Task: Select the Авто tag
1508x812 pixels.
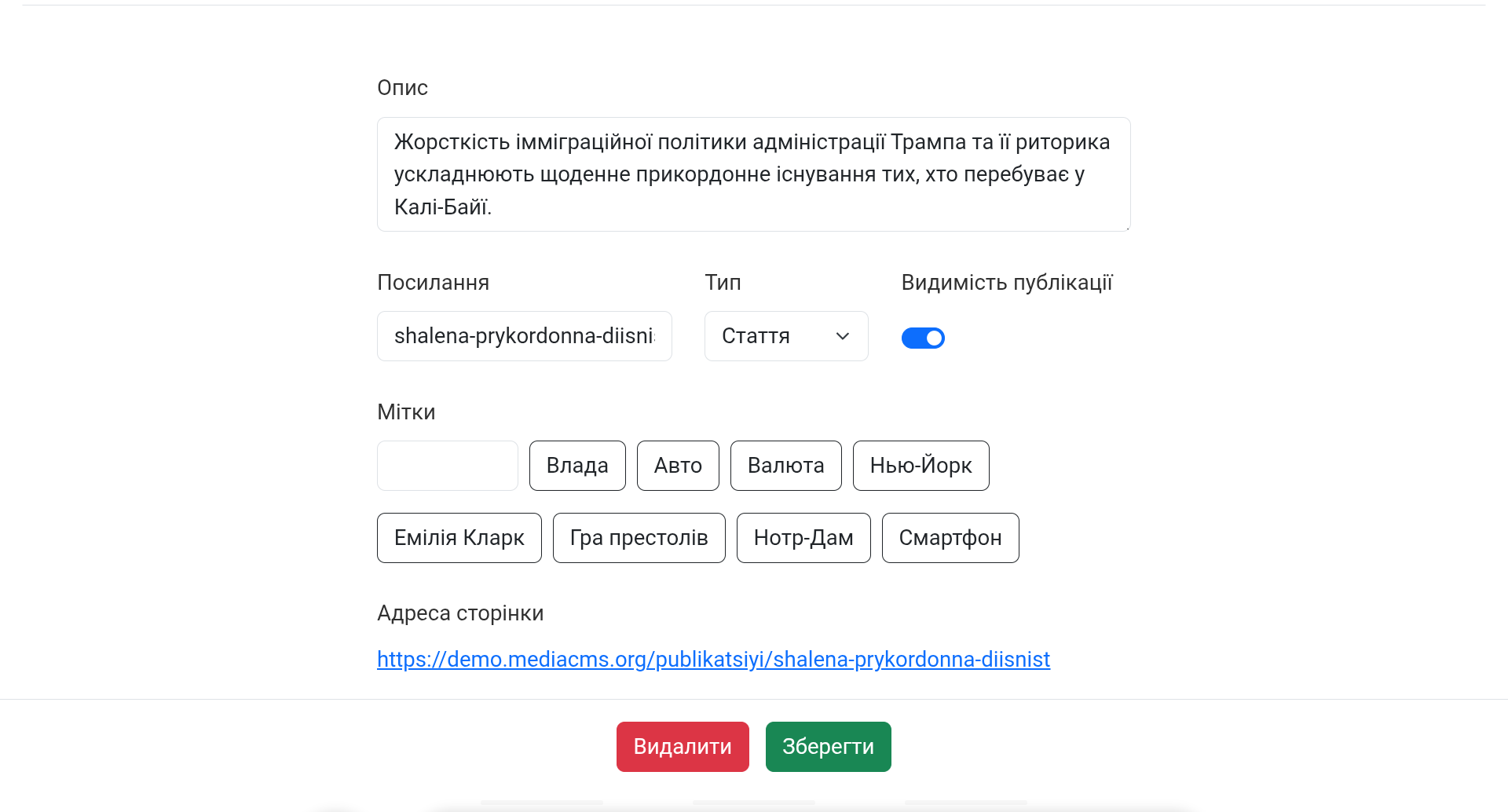Action: [678, 466]
